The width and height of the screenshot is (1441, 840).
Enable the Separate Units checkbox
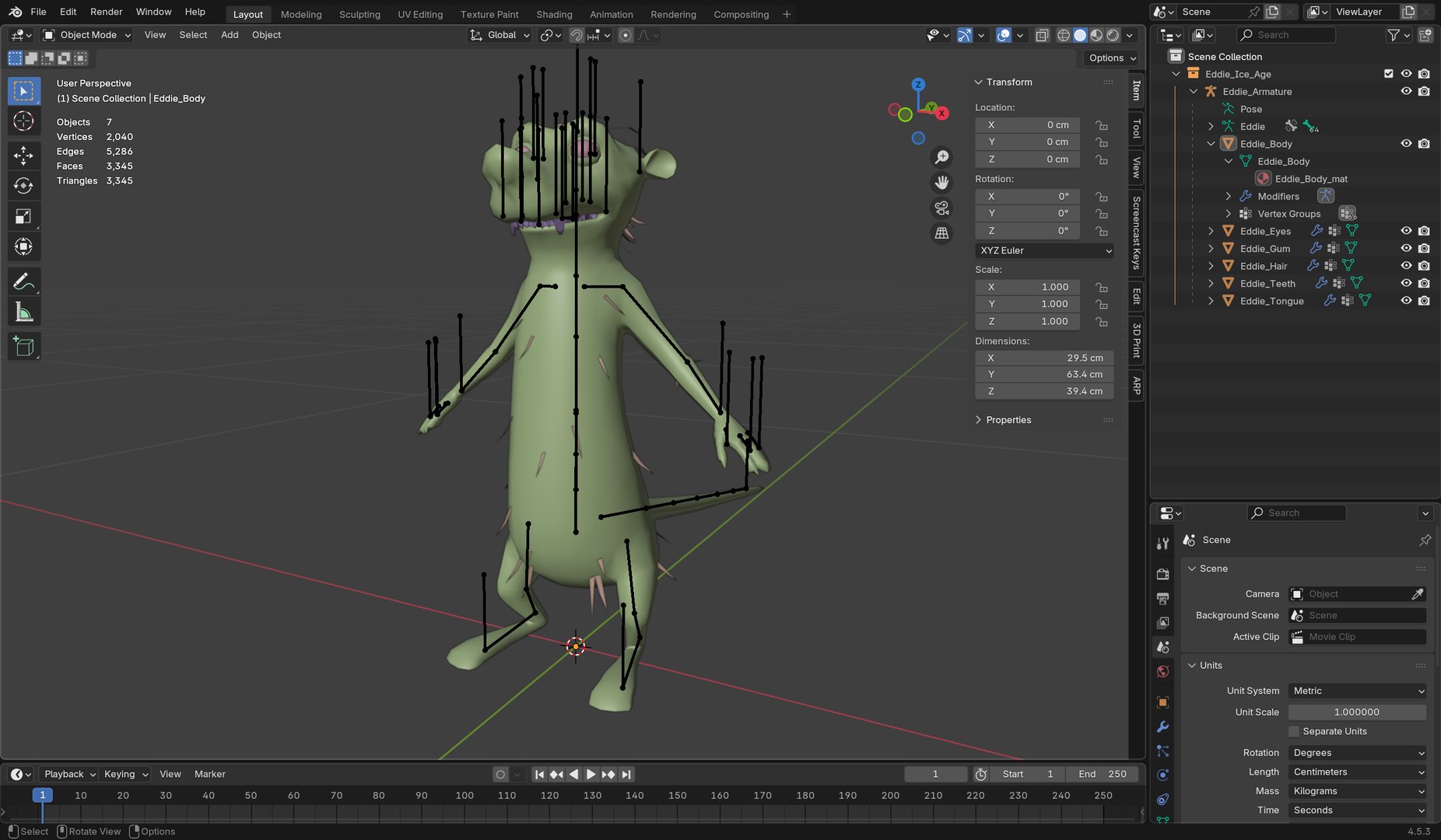1294,731
